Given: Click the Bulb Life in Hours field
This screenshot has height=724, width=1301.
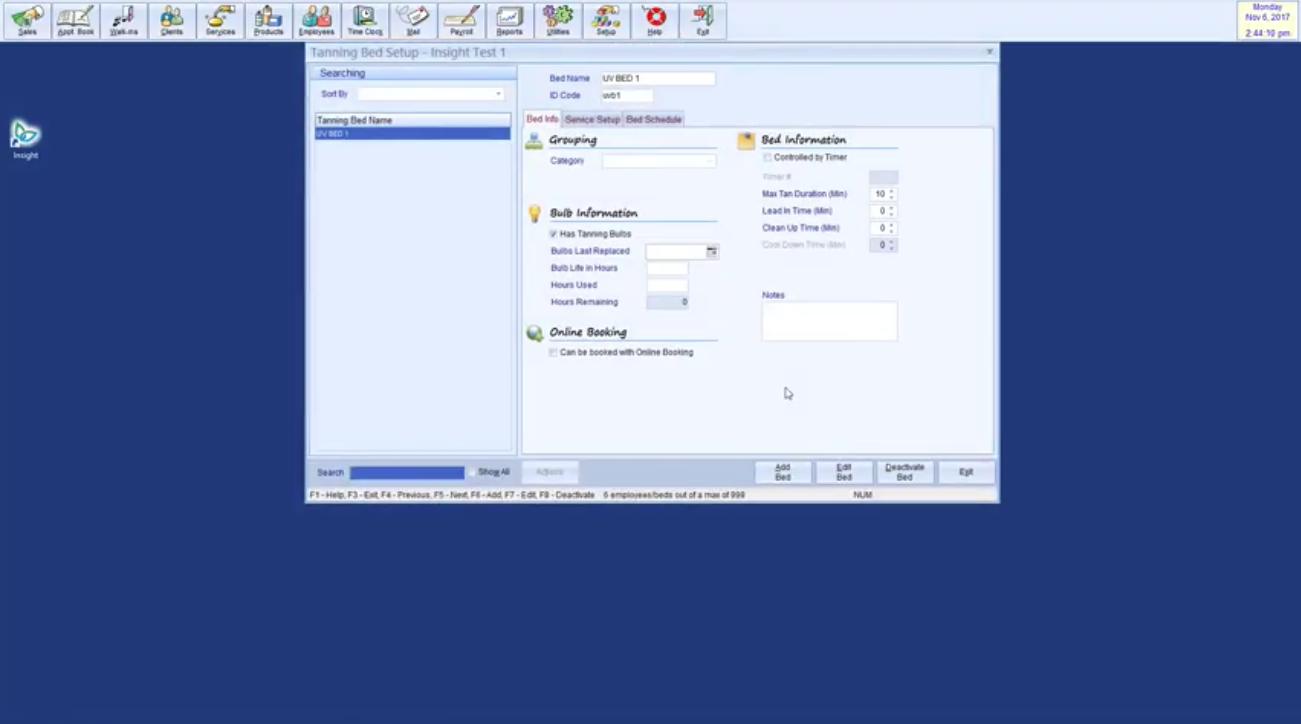Looking at the screenshot, I should tap(667, 269).
